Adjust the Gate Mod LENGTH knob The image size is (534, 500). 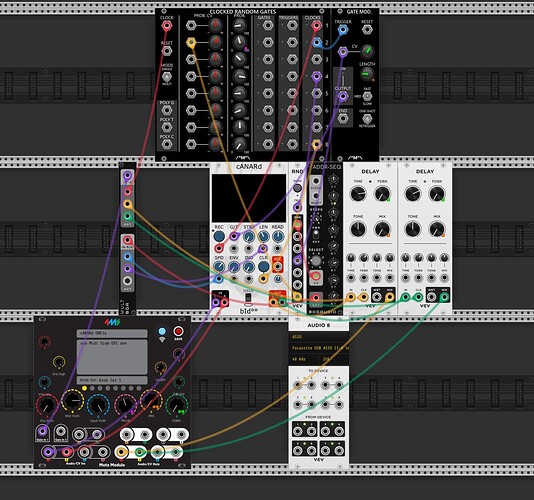click(367, 74)
